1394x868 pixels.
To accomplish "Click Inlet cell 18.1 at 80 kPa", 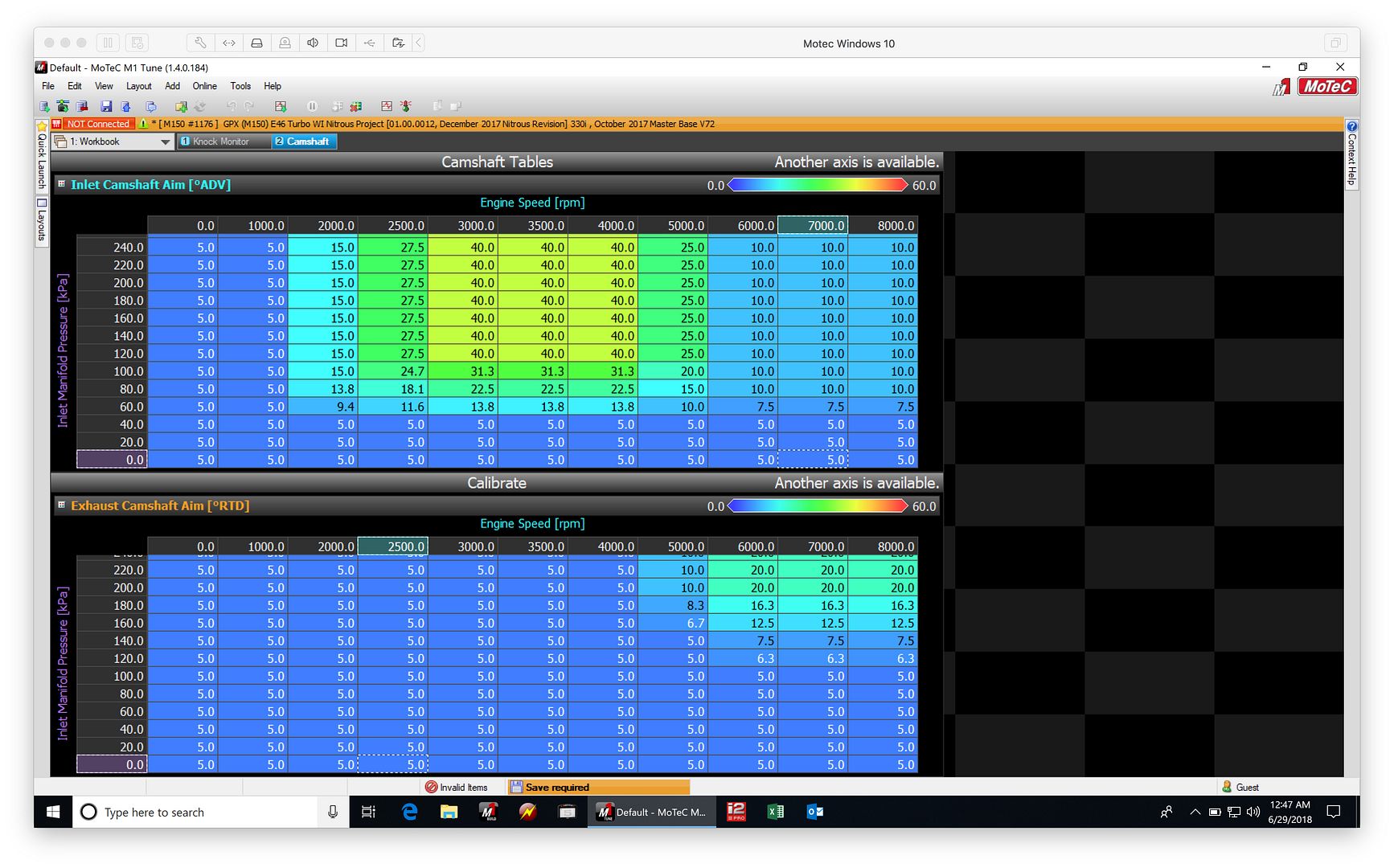I will 393,389.
